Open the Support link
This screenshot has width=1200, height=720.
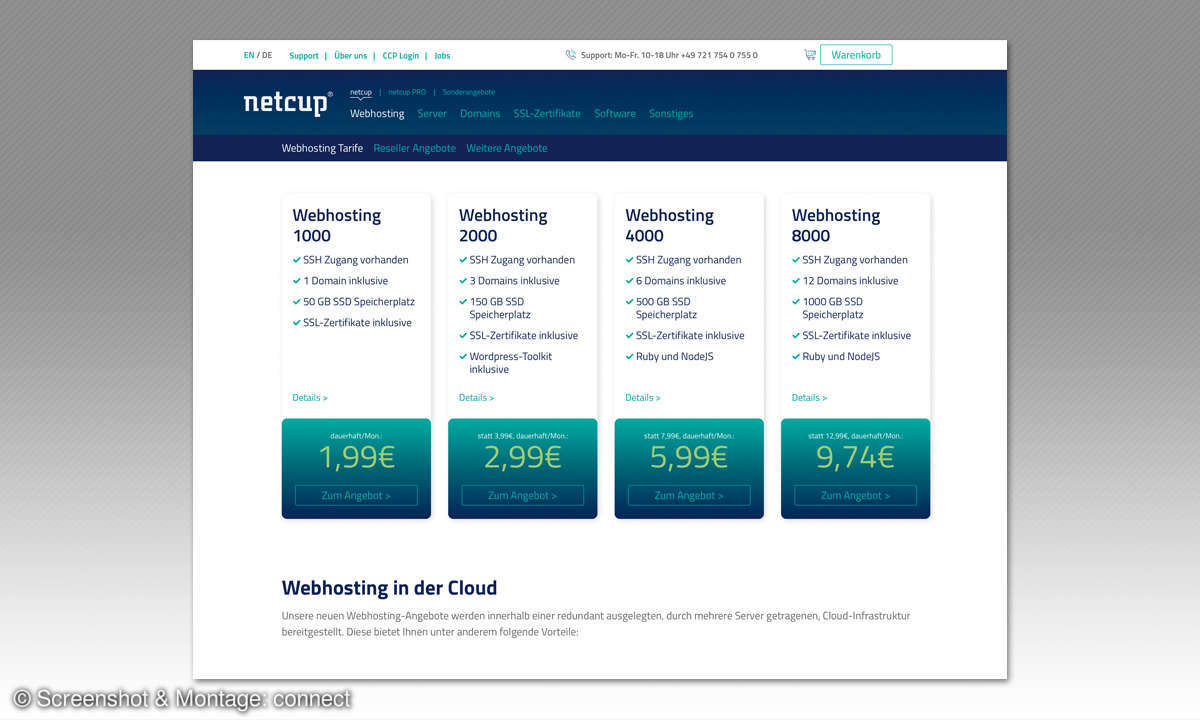(304, 56)
